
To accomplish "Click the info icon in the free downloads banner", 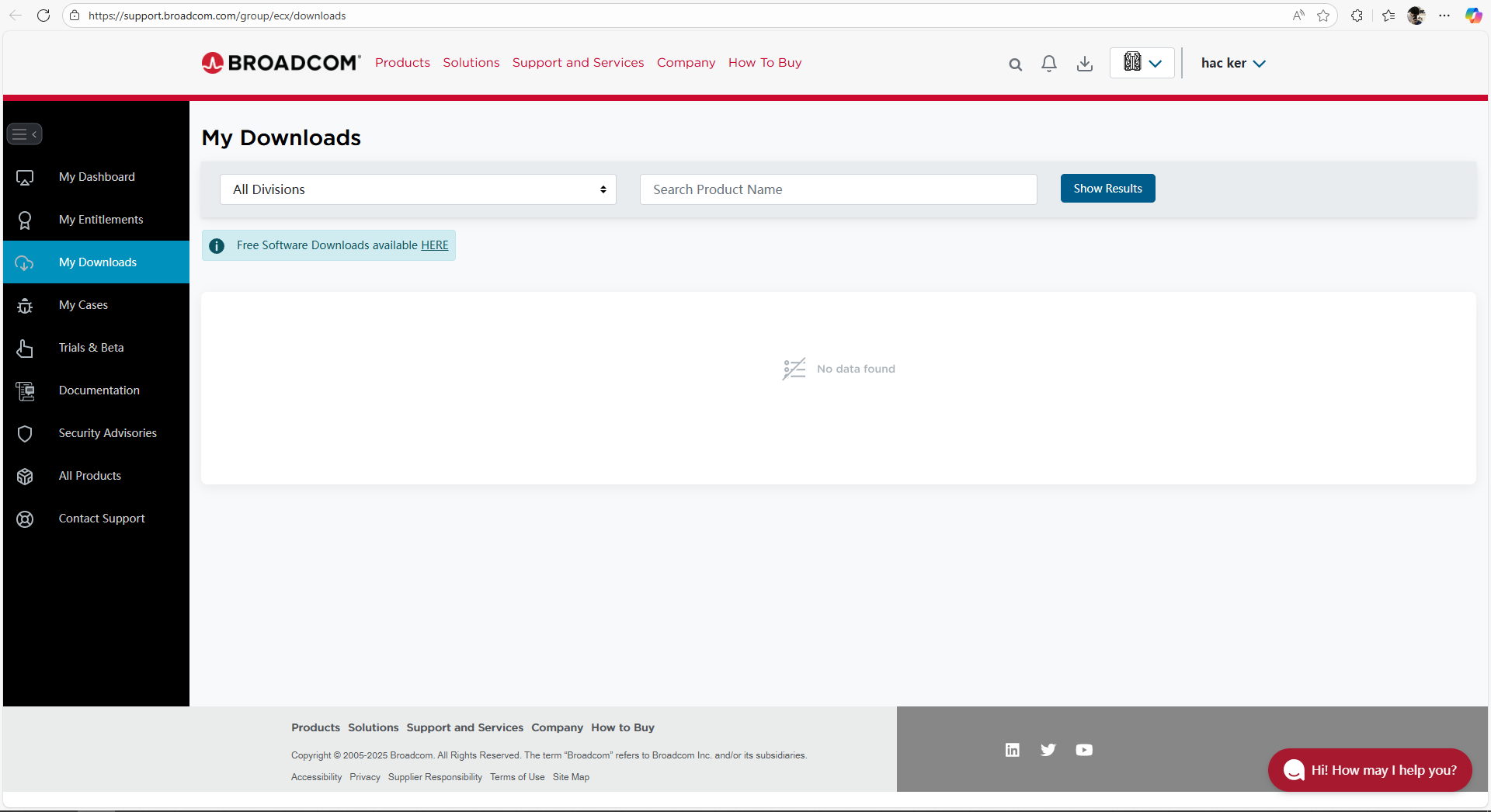I will [217, 246].
